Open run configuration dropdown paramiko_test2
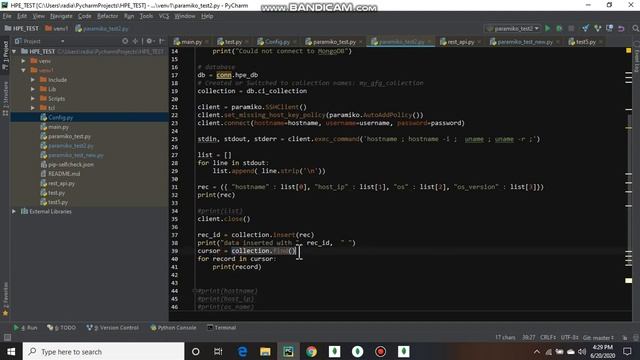640x360 pixels. coord(513,29)
